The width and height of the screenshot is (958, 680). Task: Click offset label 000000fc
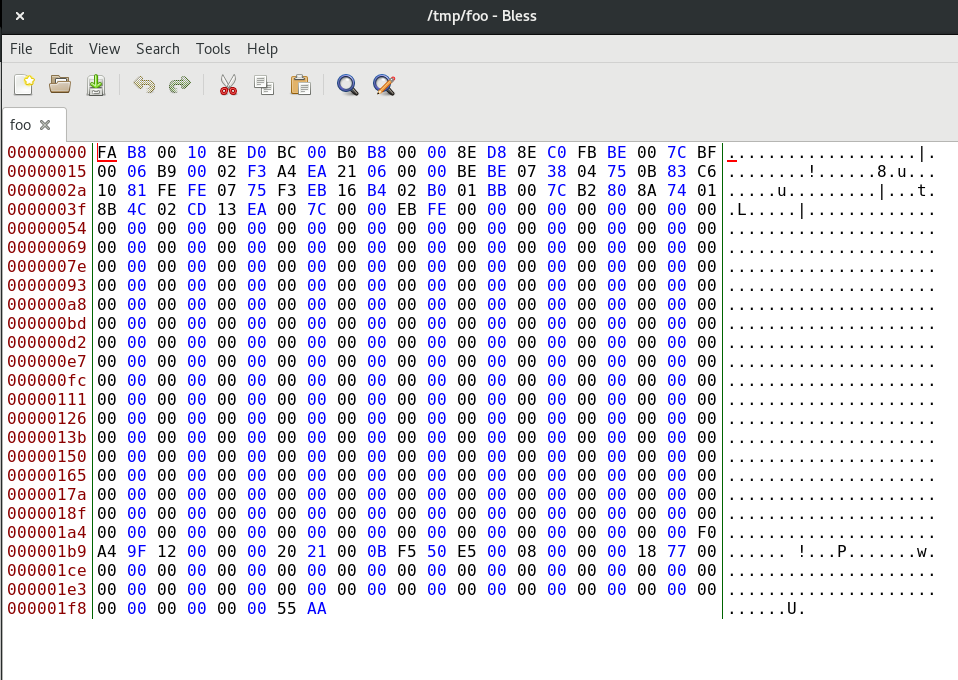(46, 380)
